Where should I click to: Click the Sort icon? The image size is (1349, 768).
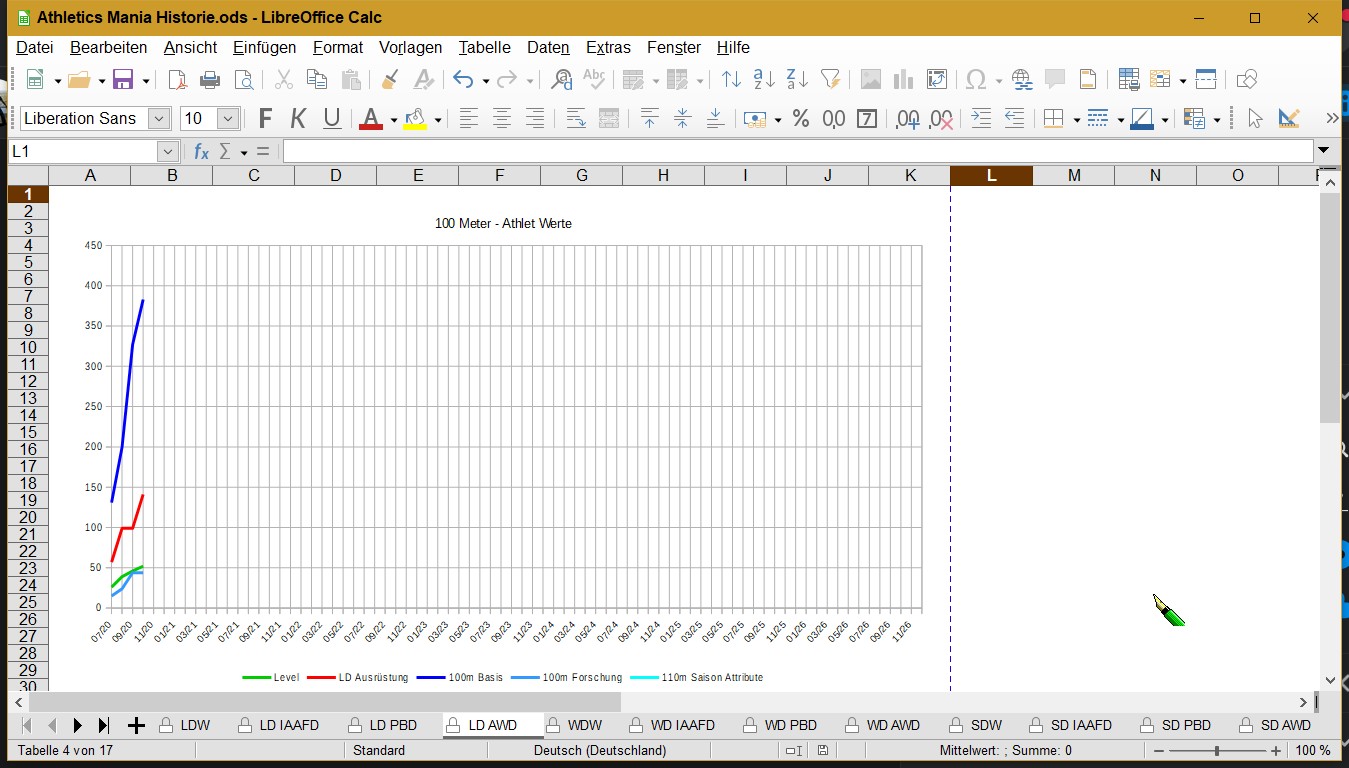pos(732,80)
